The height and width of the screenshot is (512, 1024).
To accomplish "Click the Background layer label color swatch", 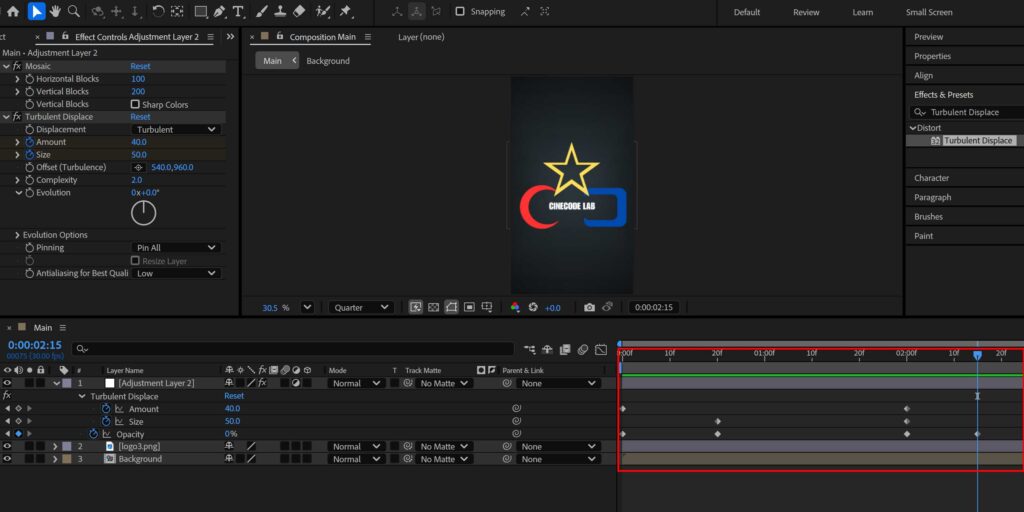I will tap(67, 459).
